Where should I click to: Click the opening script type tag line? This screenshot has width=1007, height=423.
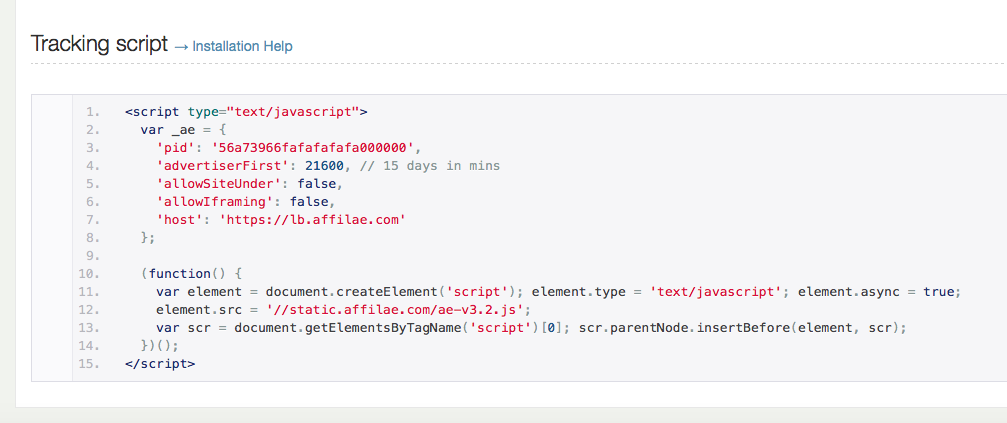(x=246, y=112)
